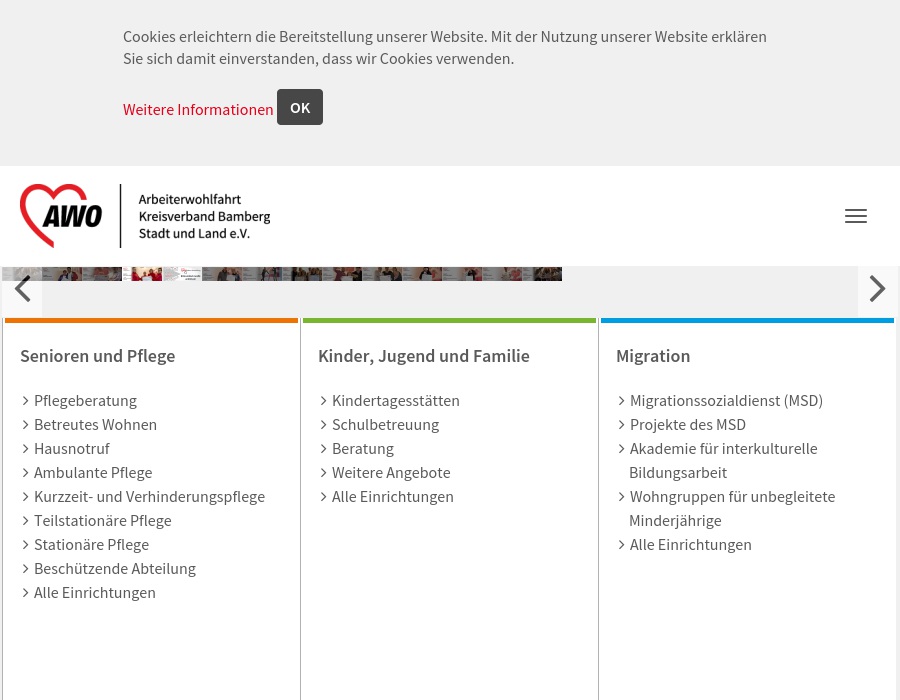Select Pflegeberatung link
Screen dimensions: 900x700
pyautogui.click(x=85, y=401)
